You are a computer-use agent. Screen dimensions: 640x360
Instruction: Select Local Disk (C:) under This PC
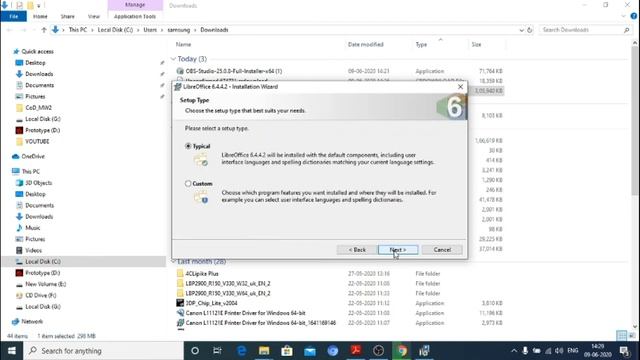[43, 262]
